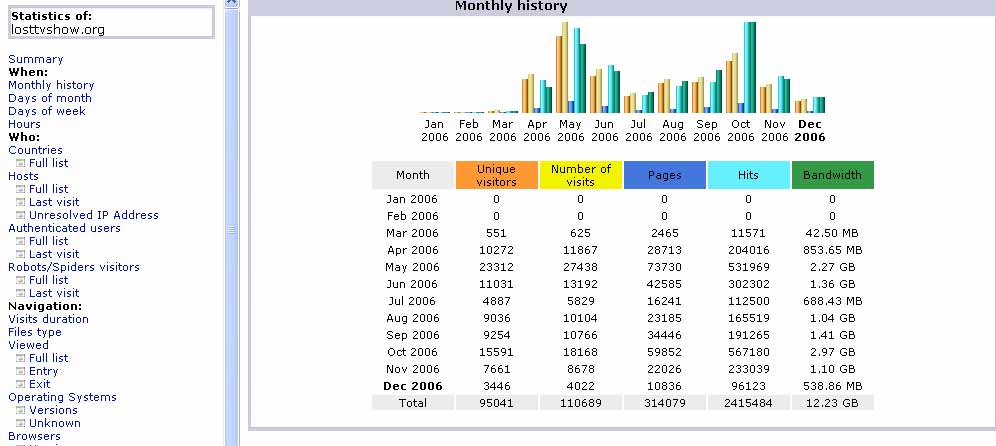The width and height of the screenshot is (996, 446).
Task: Open the Hours report
Action: (x=24, y=124)
